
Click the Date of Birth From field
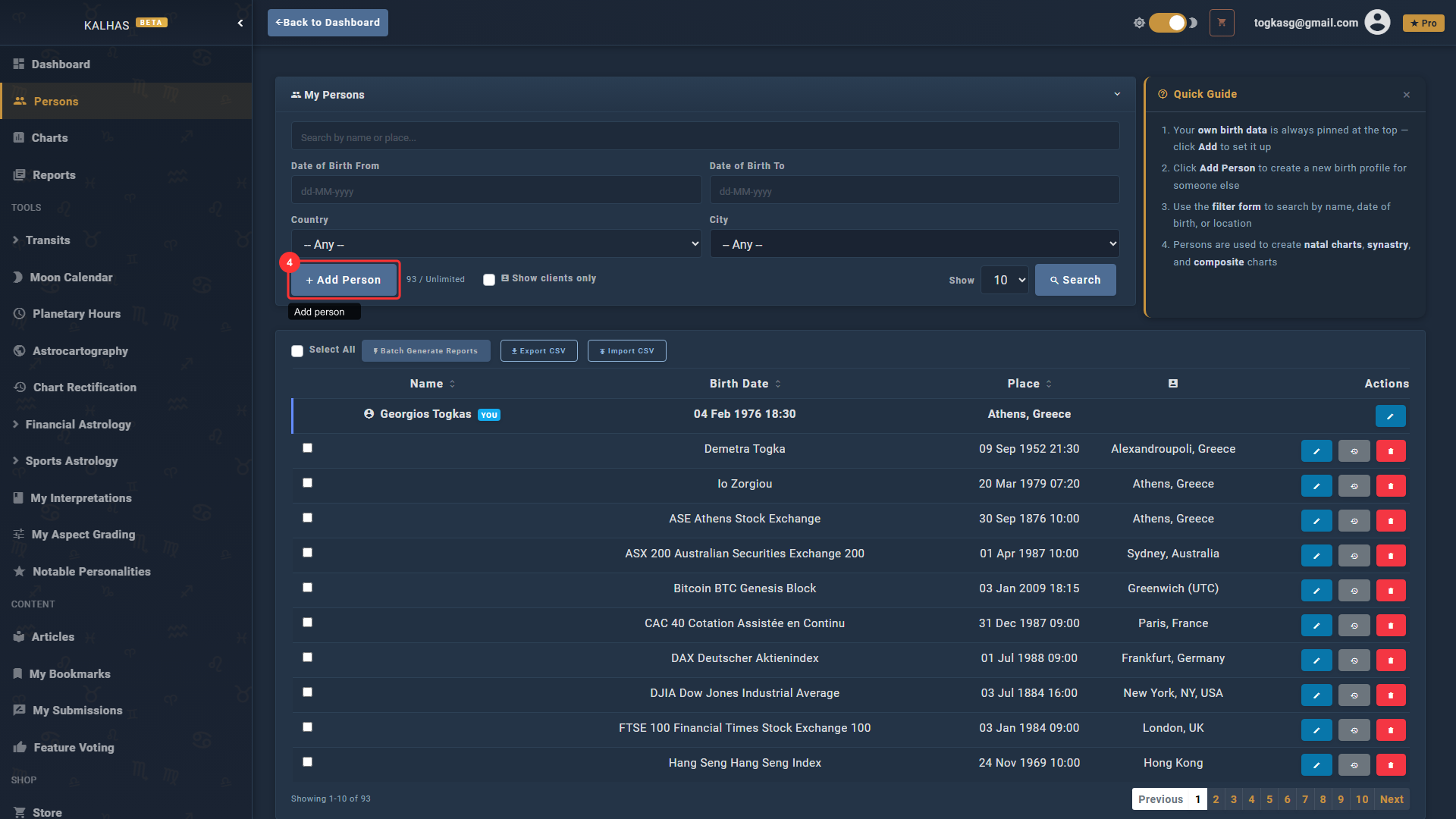(x=496, y=191)
